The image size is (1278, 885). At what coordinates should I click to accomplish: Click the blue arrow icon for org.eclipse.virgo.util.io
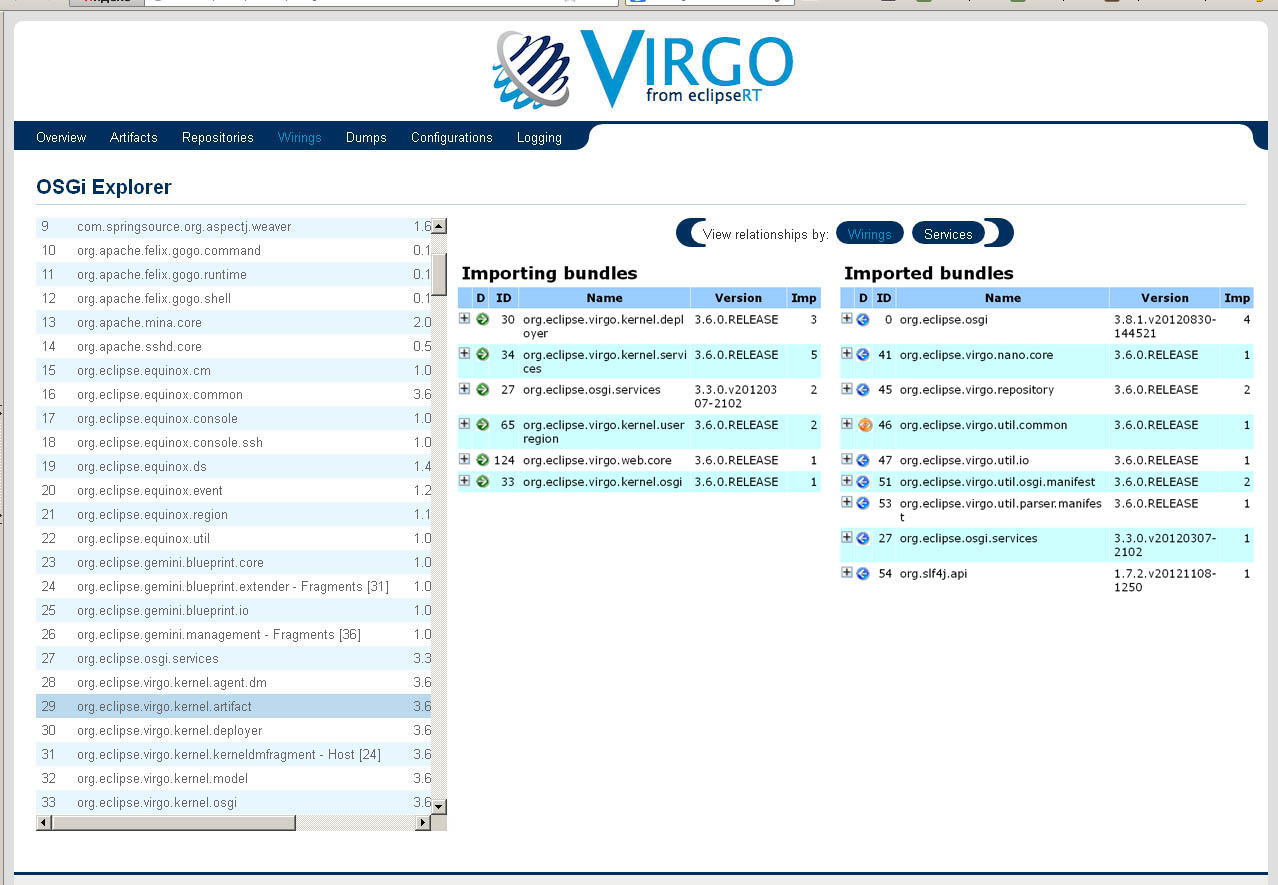pos(863,460)
